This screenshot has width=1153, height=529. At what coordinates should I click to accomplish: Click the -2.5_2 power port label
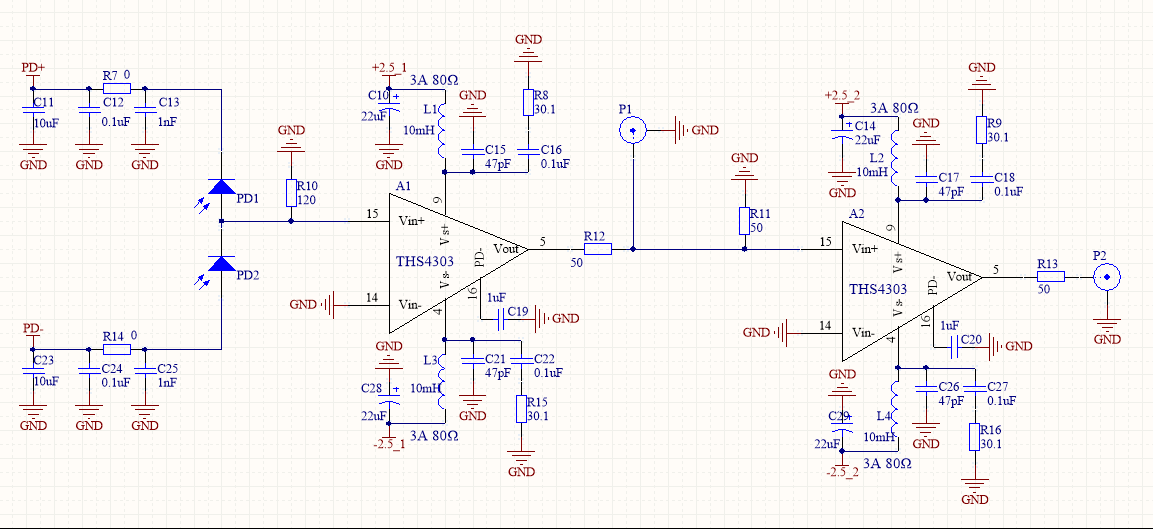tap(842, 472)
